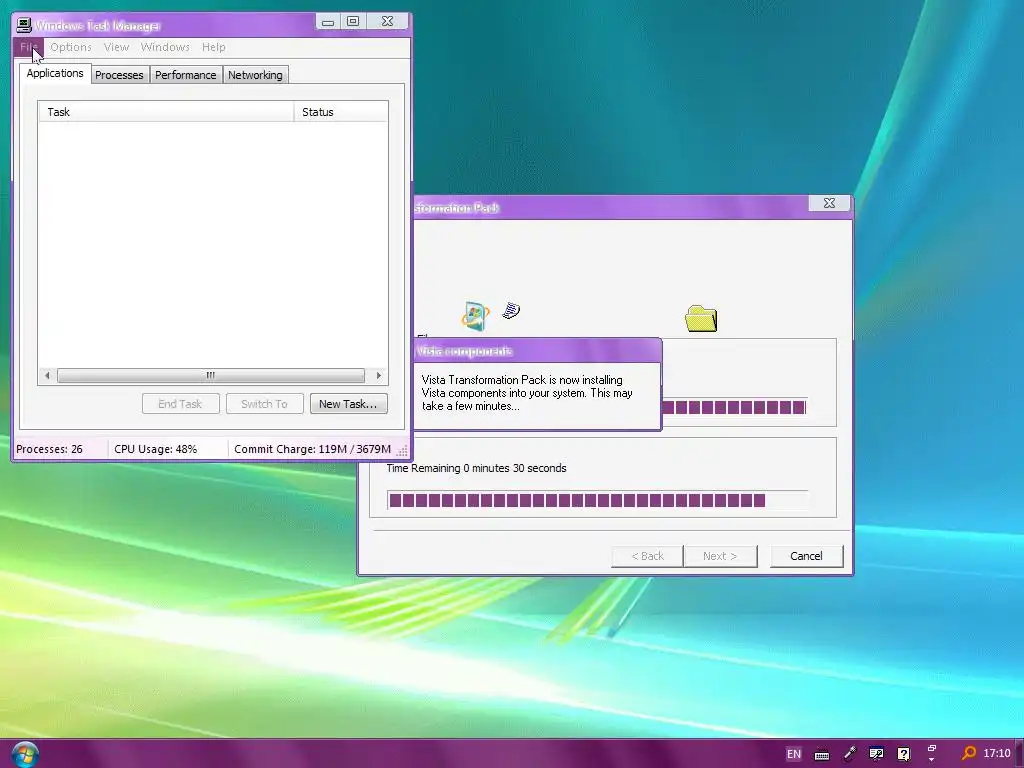The height and width of the screenshot is (768, 1024).
Task: Click the Next > button in installer
Action: pyautogui.click(x=720, y=556)
